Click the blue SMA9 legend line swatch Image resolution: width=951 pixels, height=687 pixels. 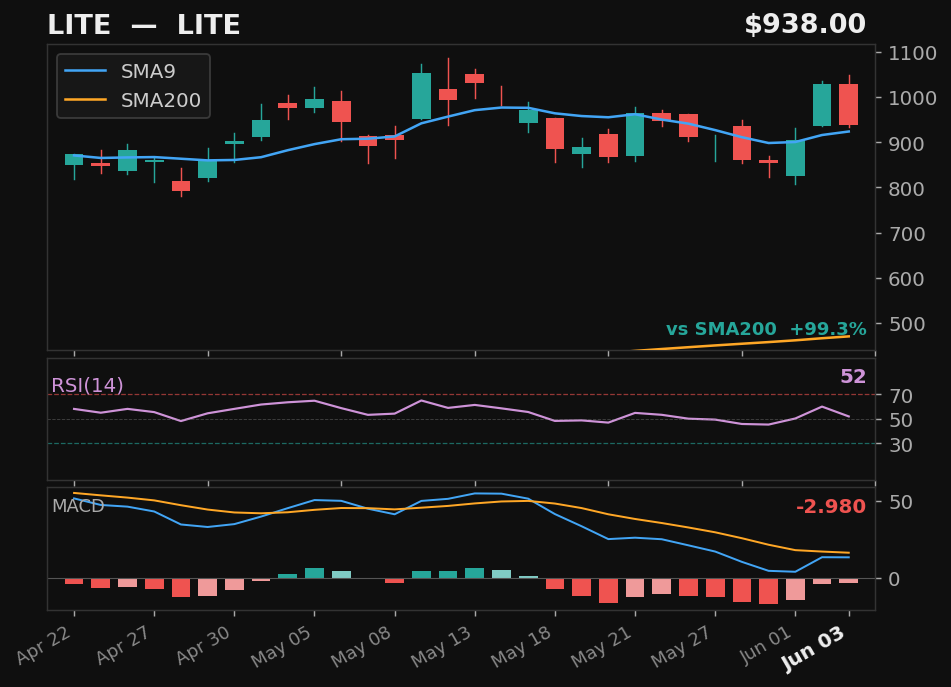point(86,72)
